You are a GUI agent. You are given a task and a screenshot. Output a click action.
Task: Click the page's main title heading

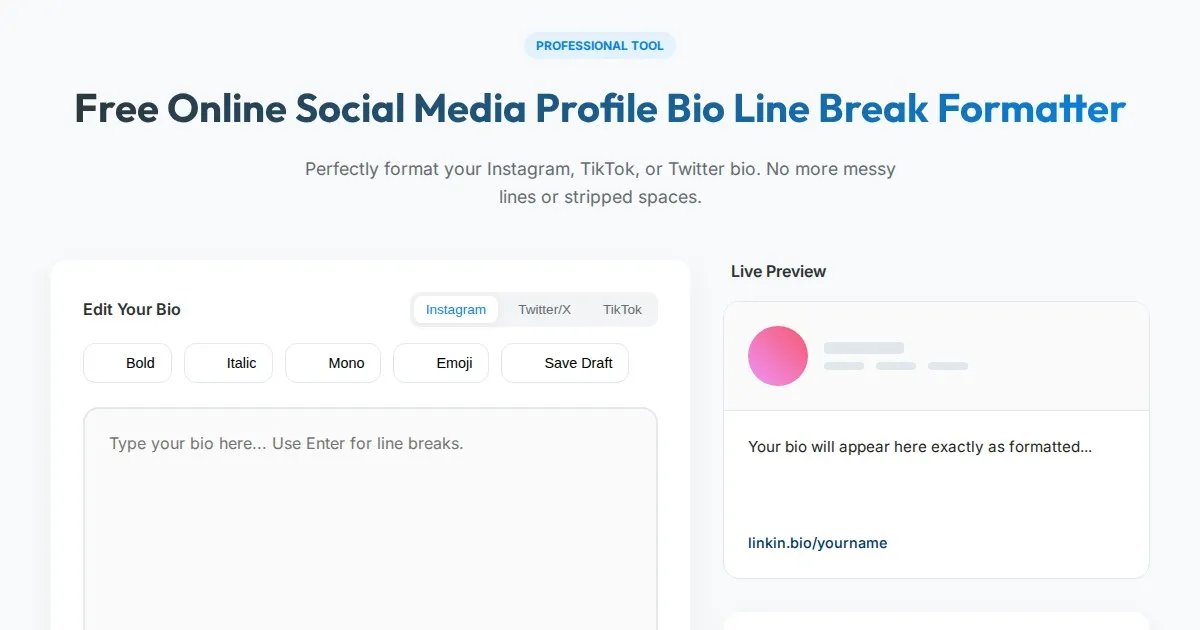point(600,108)
